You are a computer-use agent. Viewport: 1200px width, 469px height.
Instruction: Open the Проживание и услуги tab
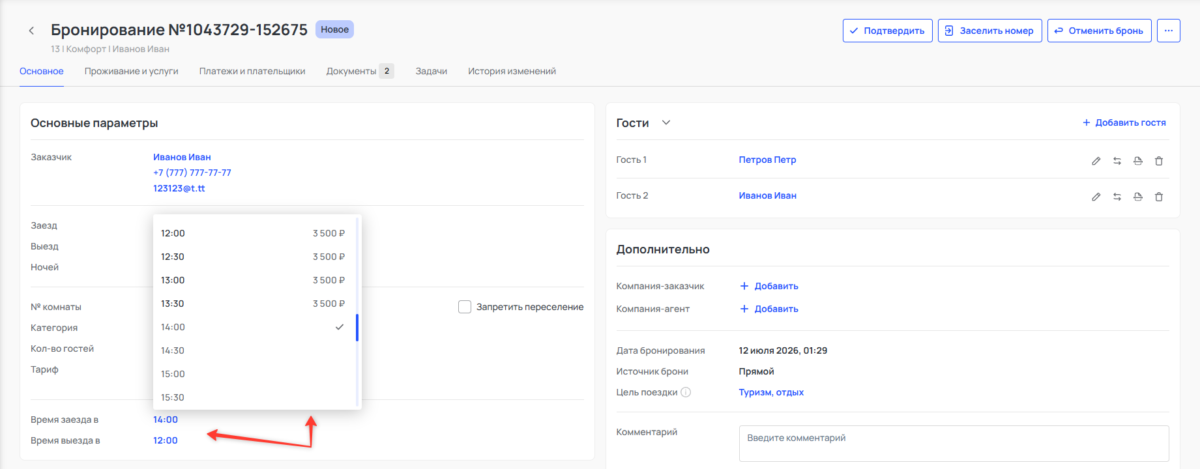click(x=131, y=71)
